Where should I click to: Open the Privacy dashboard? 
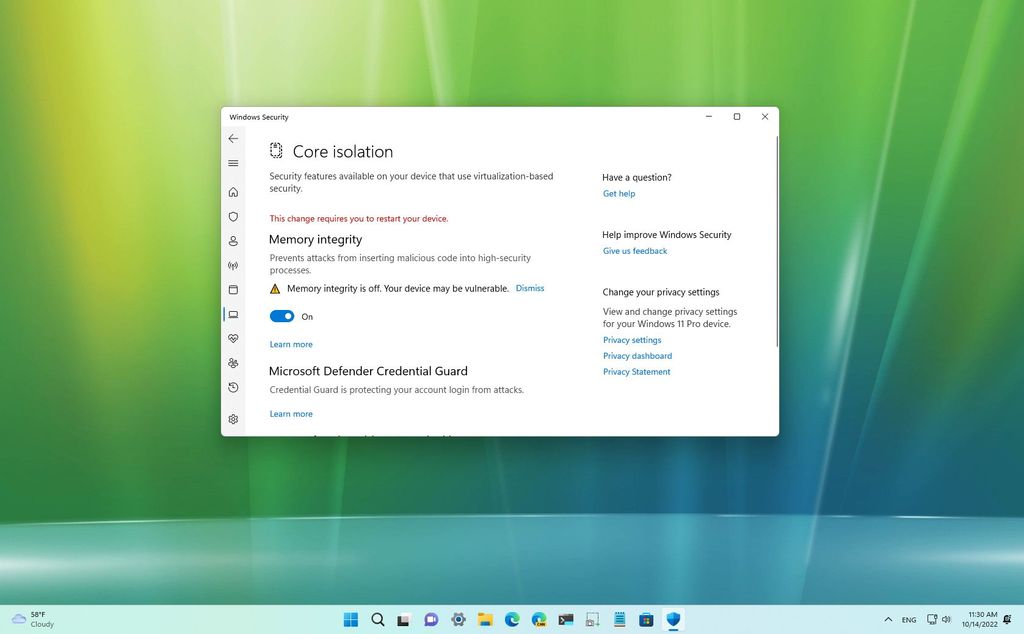pos(637,355)
